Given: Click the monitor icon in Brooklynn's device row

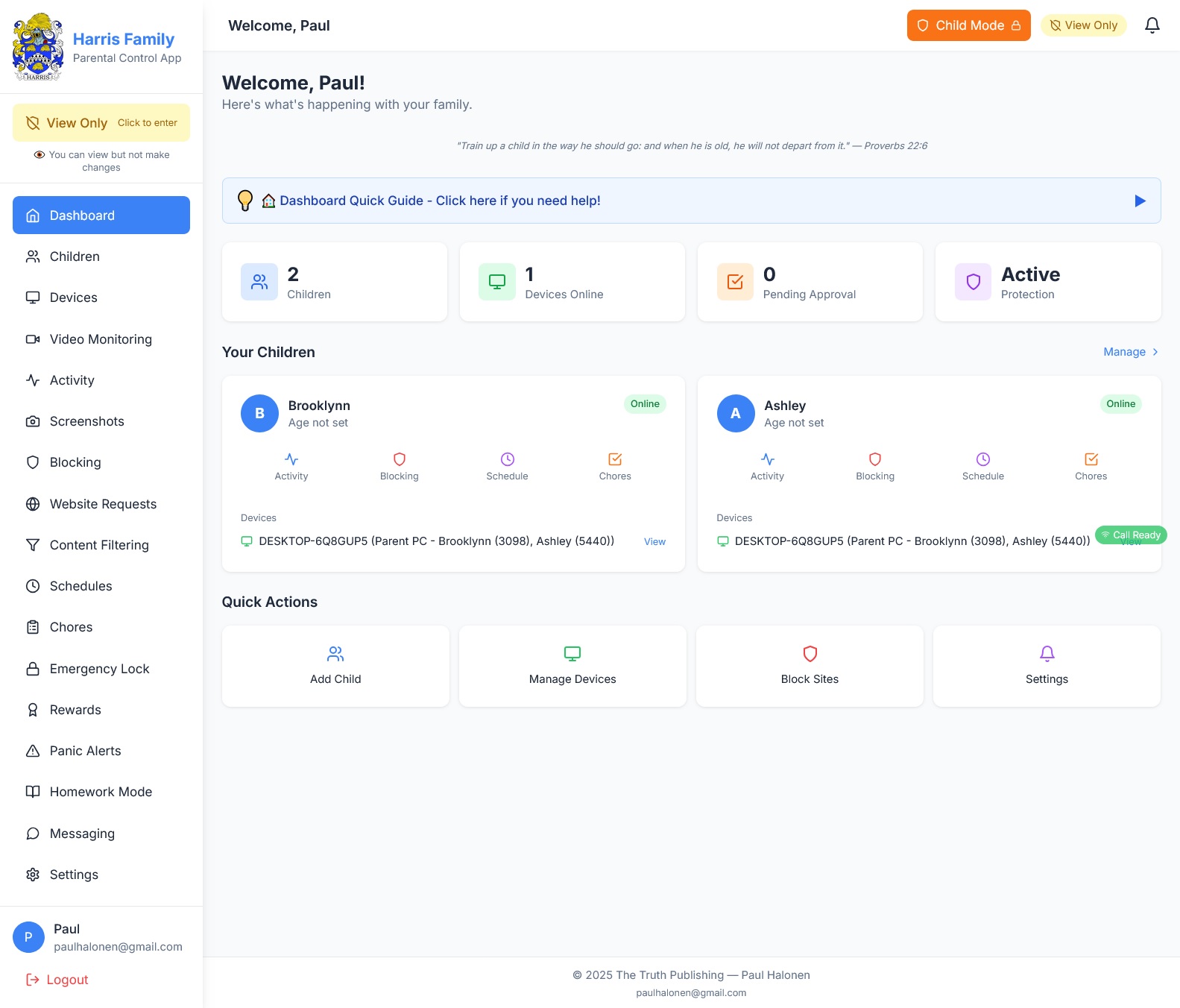Looking at the screenshot, I should pos(247,541).
